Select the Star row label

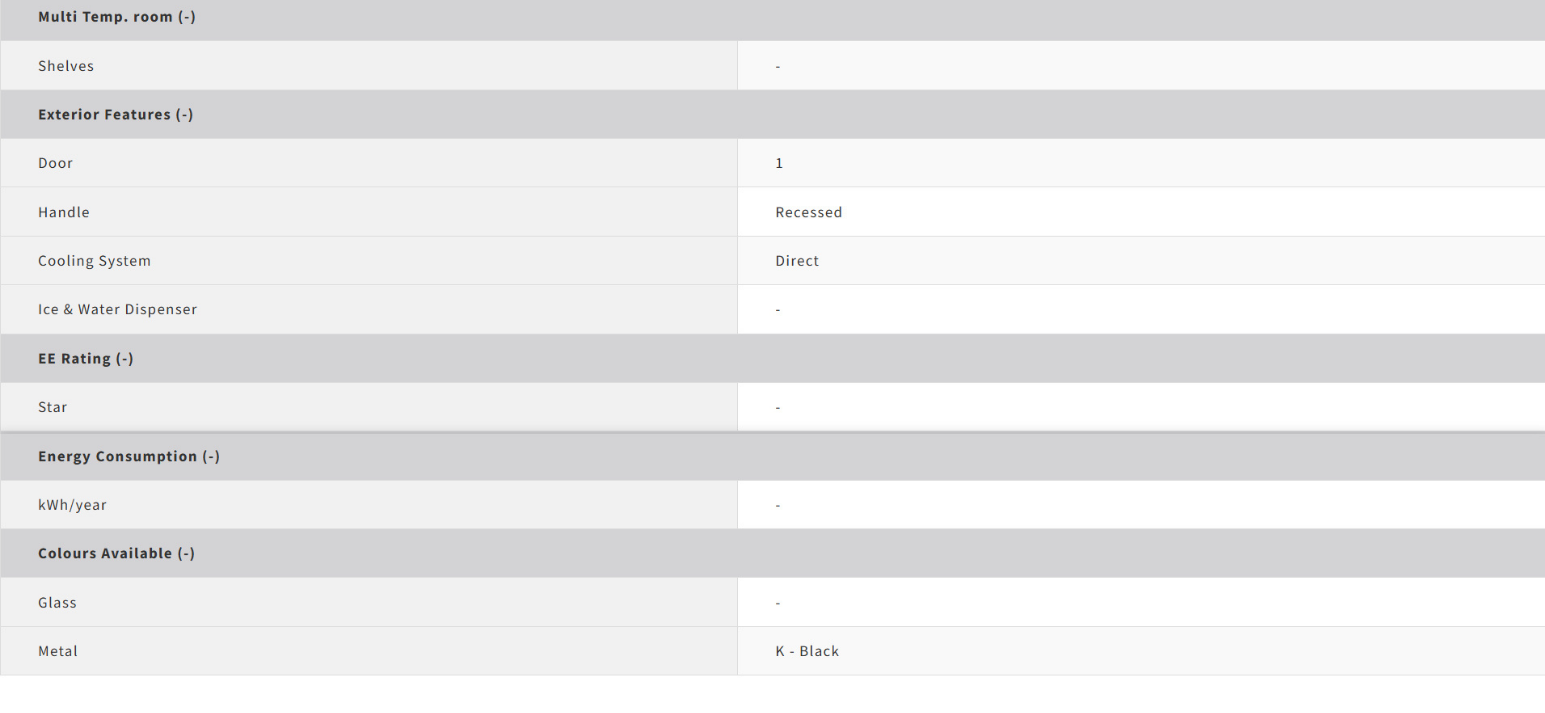click(x=52, y=407)
